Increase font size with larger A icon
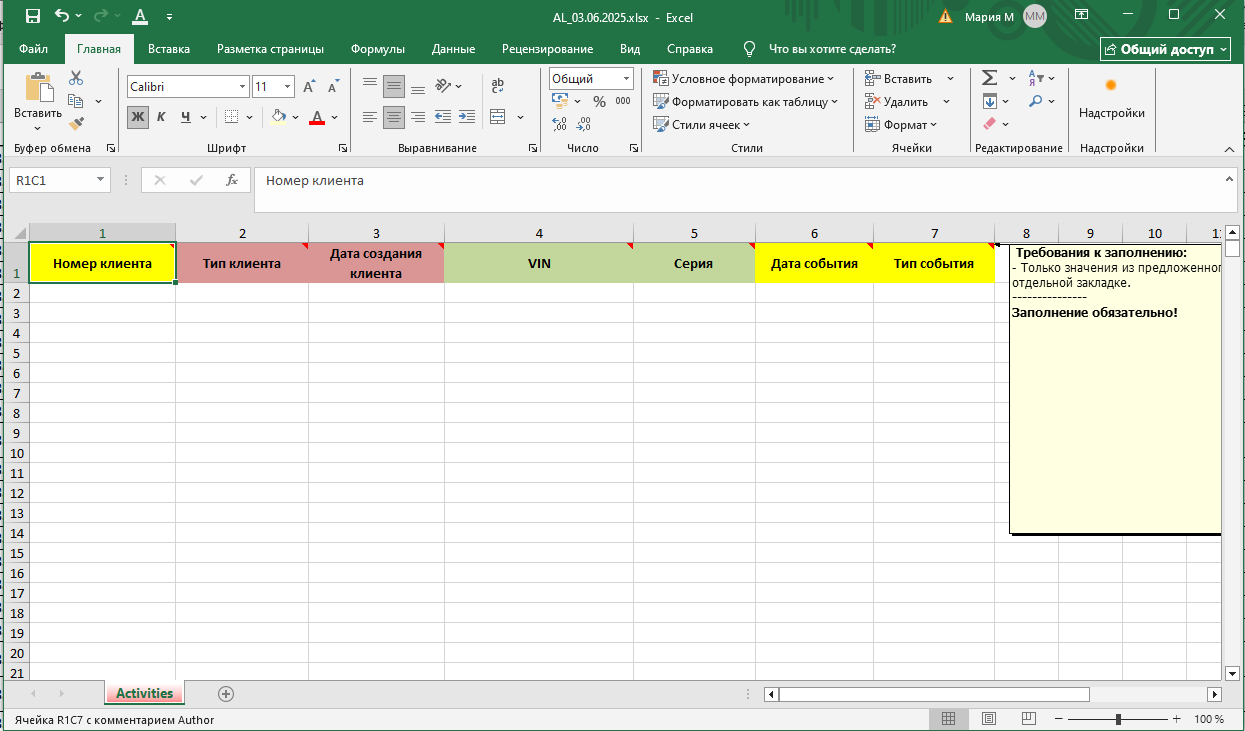This screenshot has height=731, width=1245. coord(309,87)
